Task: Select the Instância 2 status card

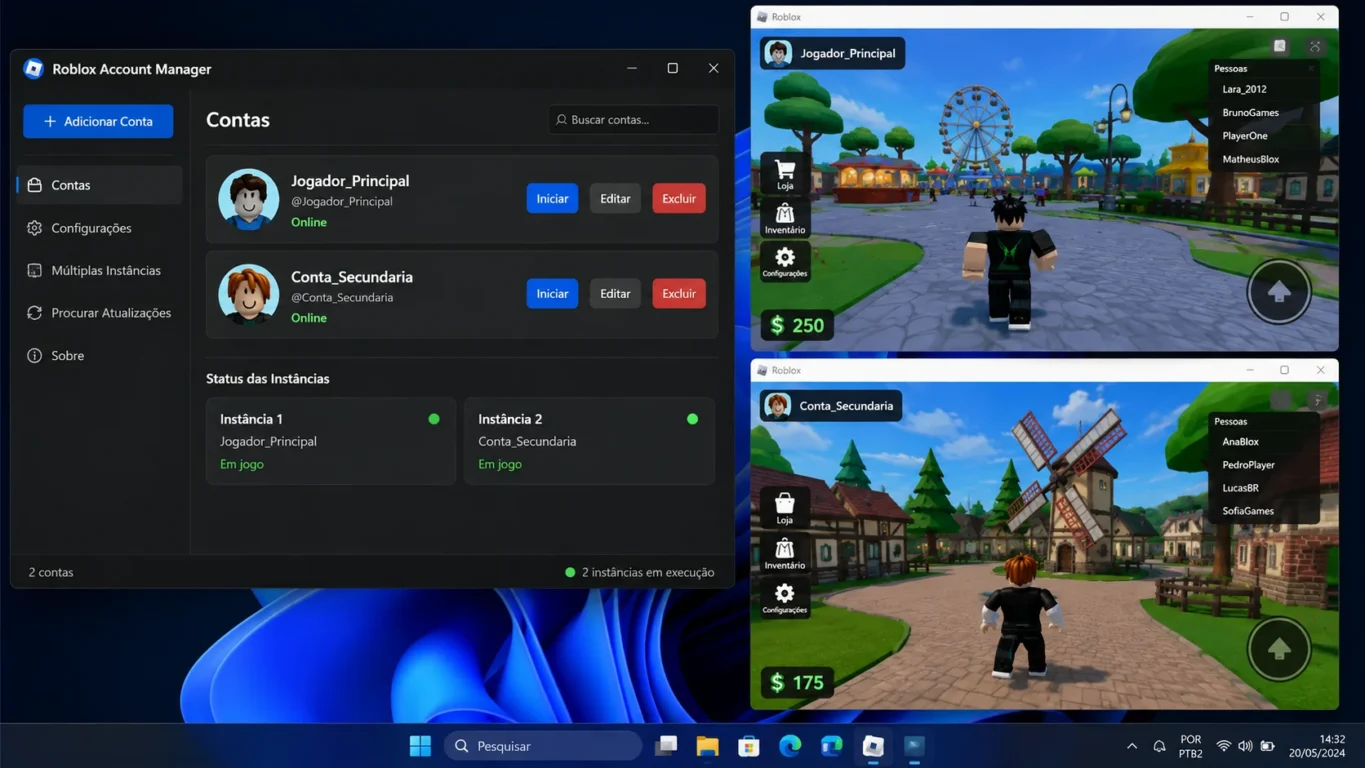Action: click(589, 441)
